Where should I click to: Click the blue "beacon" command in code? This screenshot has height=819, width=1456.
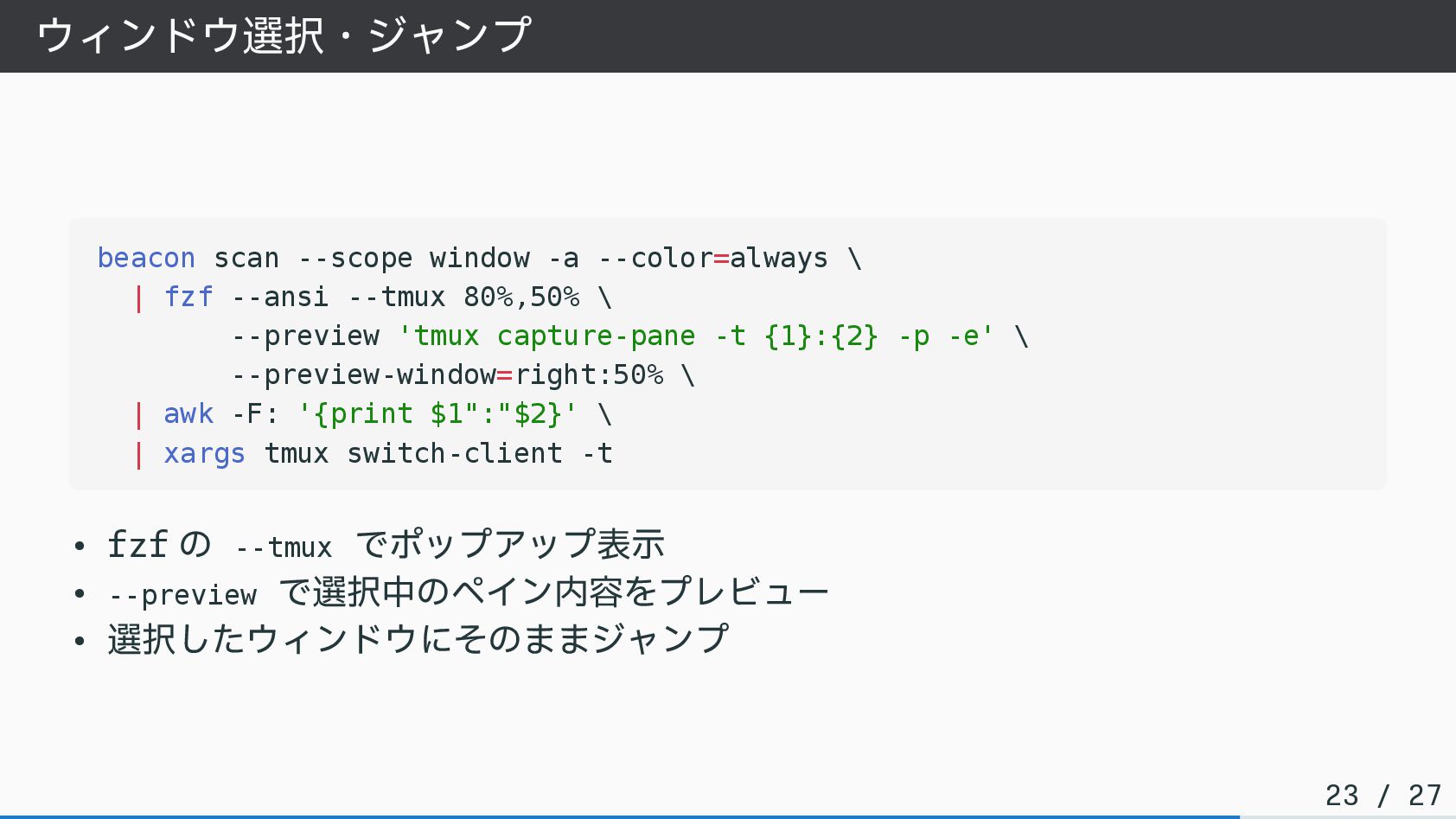146,258
